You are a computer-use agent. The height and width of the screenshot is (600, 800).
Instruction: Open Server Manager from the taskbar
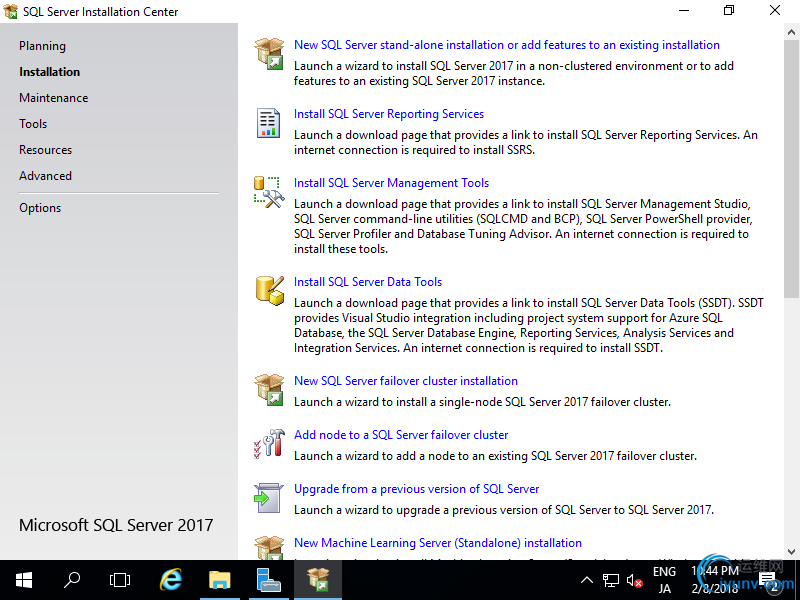pyautogui.click(x=269, y=580)
